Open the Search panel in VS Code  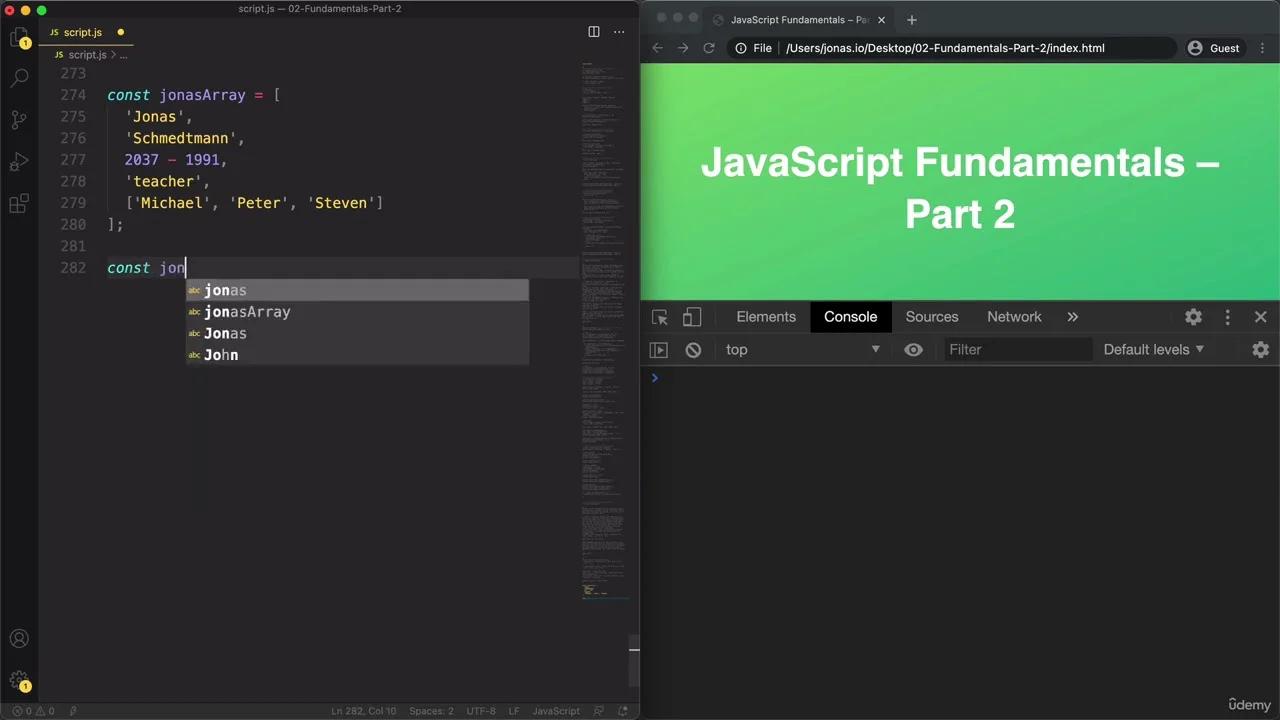[20, 78]
